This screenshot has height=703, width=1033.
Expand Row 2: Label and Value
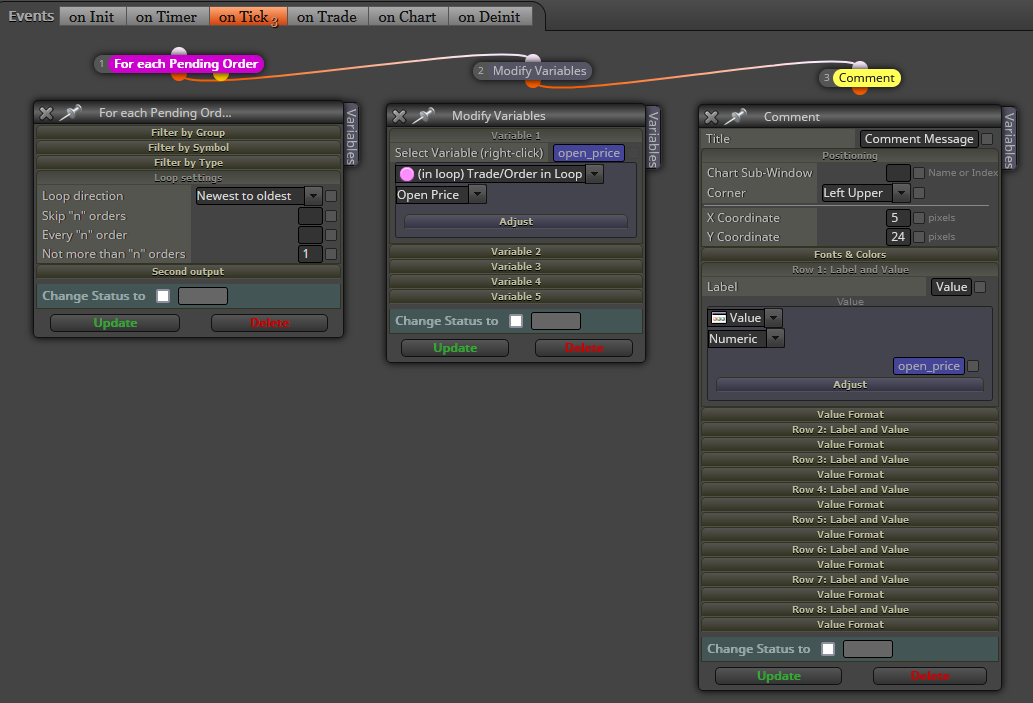850,430
